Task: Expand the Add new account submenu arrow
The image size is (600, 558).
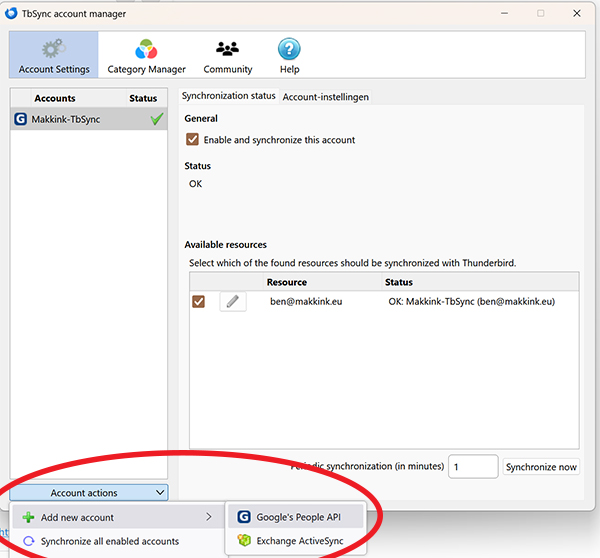Action: [x=209, y=517]
